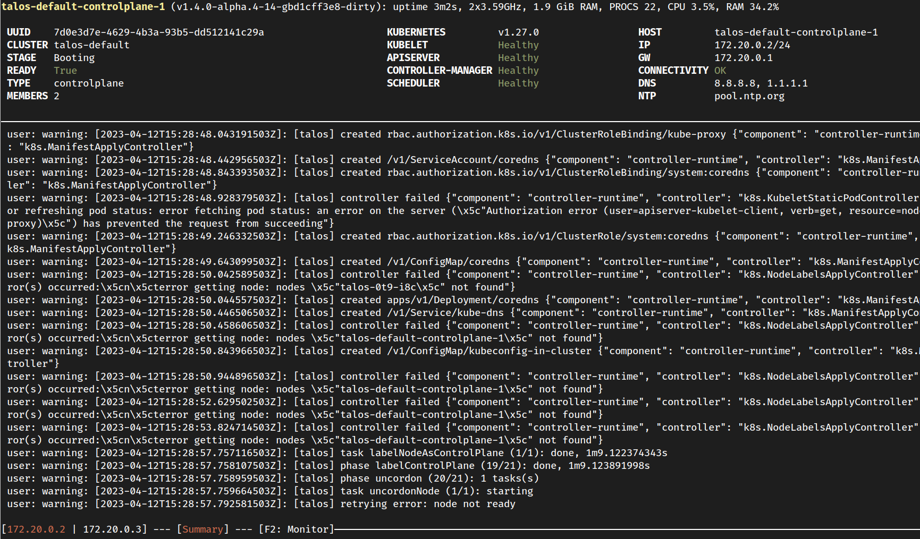This screenshot has width=920, height=539.
Task: Click log line created ClusterRole/system:coredns
Action: [463, 242]
